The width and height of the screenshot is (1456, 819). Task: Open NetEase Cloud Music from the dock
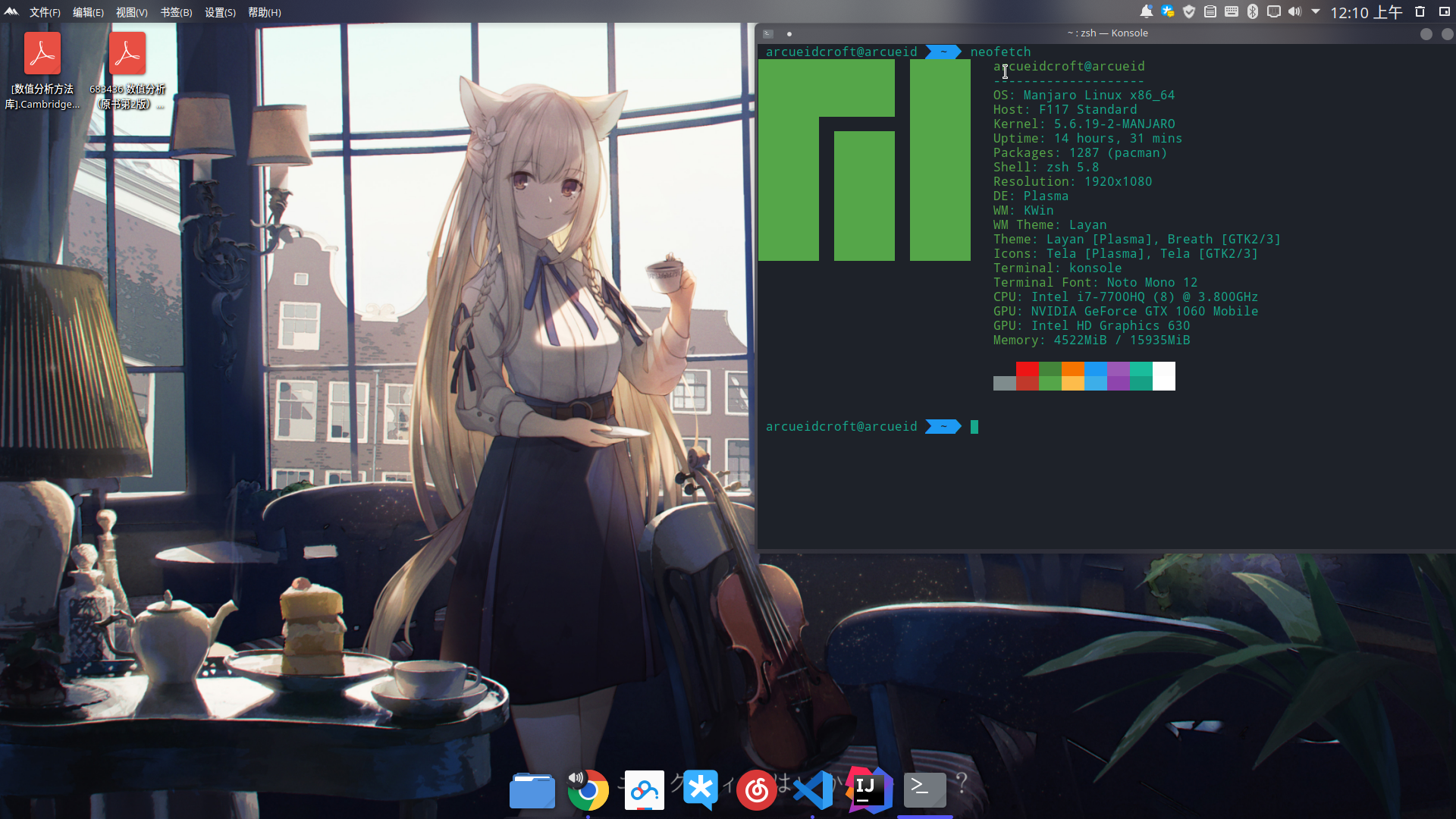click(x=757, y=790)
